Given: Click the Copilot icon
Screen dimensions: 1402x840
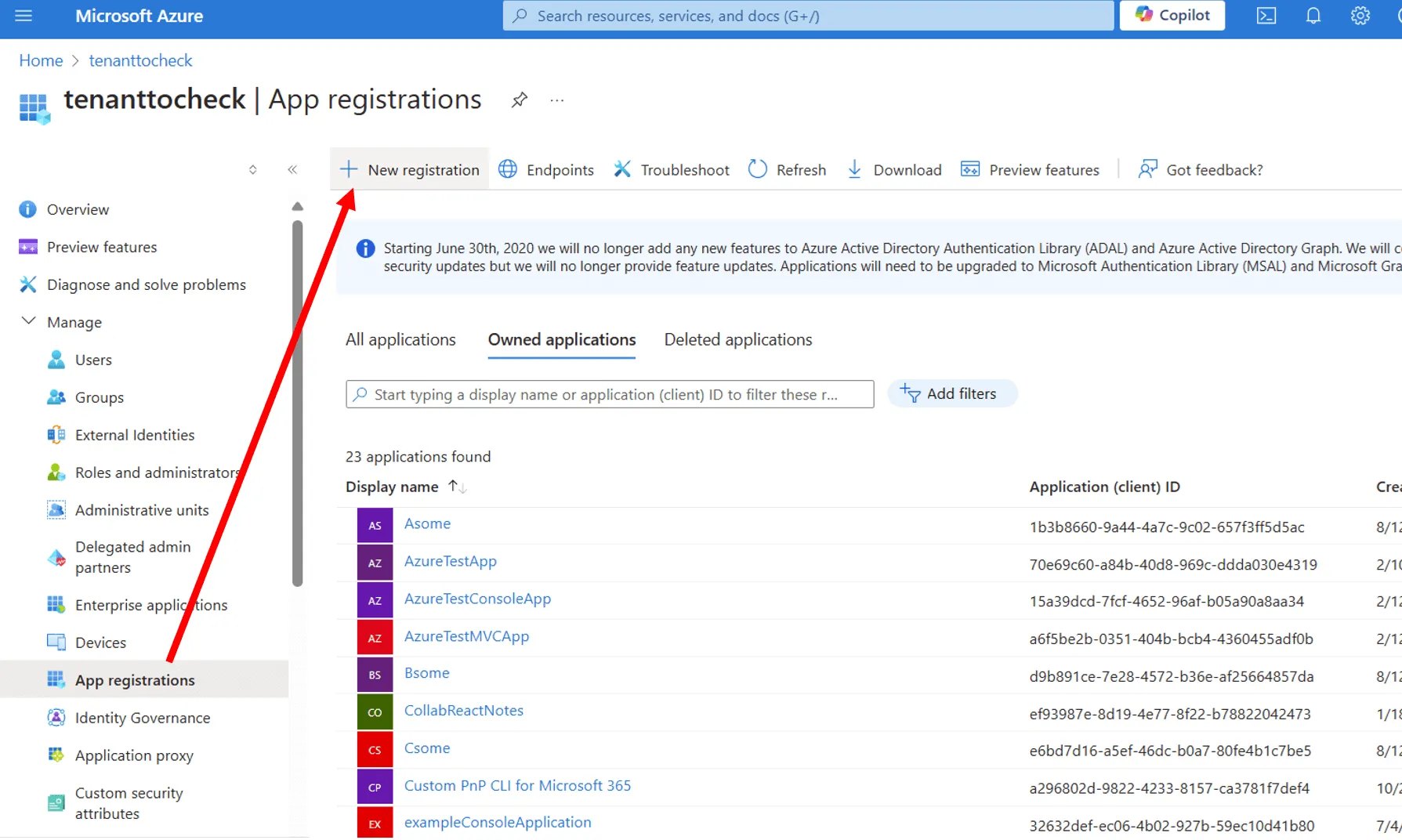Looking at the screenshot, I should tap(1172, 15).
